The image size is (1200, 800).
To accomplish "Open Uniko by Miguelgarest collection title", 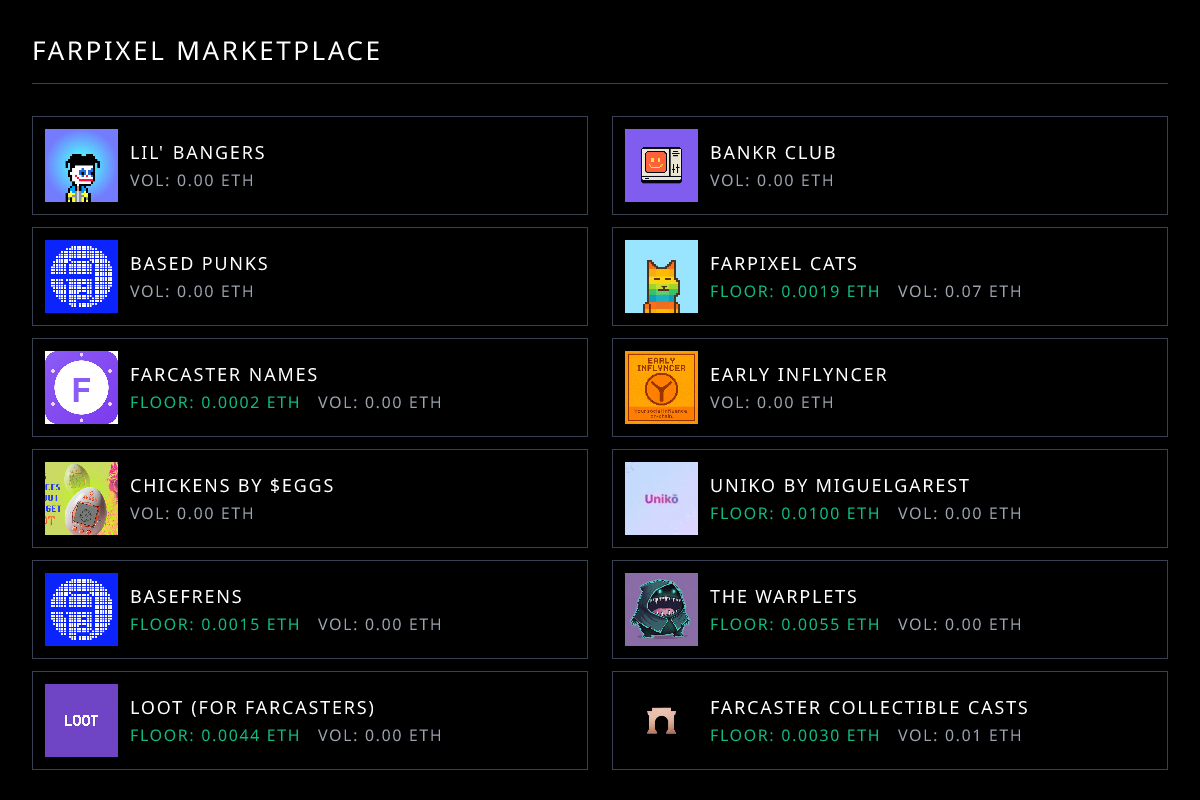I will click(x=840, y=486).
